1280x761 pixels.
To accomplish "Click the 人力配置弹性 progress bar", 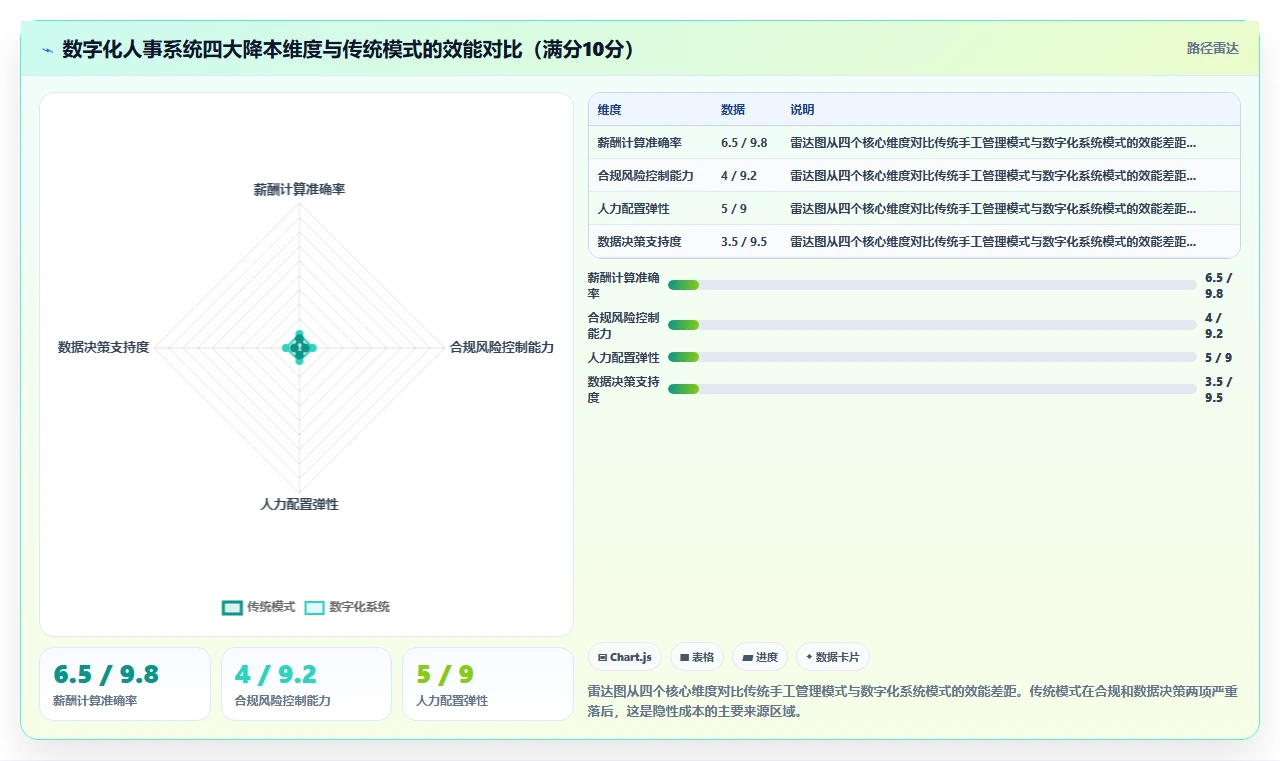I will [932, 357].
